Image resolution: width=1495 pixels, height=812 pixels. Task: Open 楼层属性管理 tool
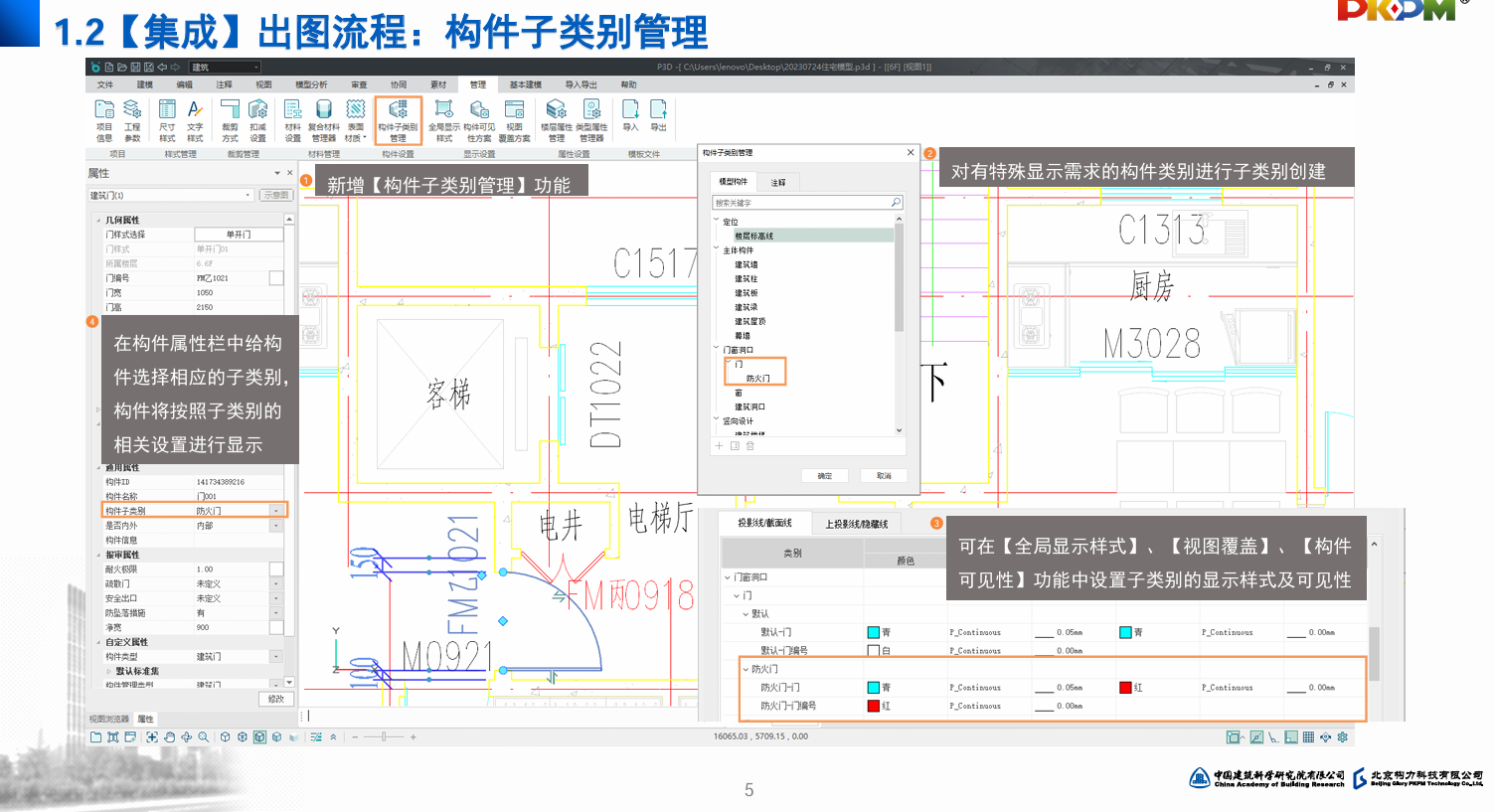557,120
